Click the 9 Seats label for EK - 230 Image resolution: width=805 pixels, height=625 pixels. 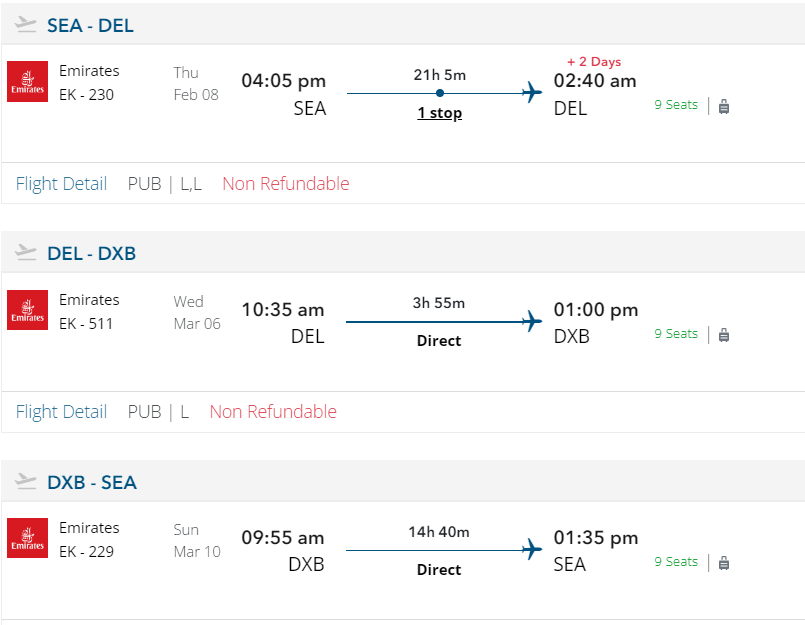click(x=676, y=105)
